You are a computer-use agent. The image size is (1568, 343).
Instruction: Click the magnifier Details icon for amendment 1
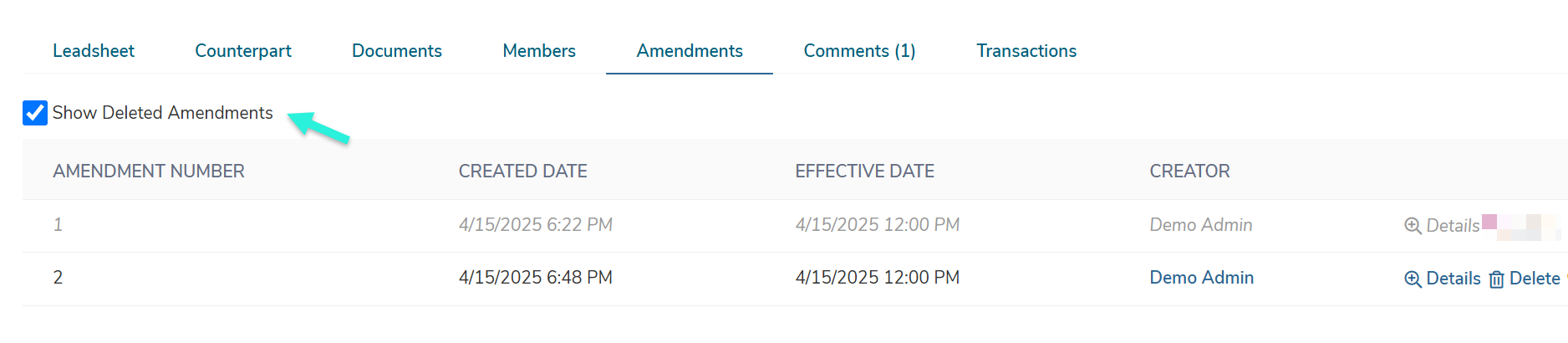(x=1413, y=226)
